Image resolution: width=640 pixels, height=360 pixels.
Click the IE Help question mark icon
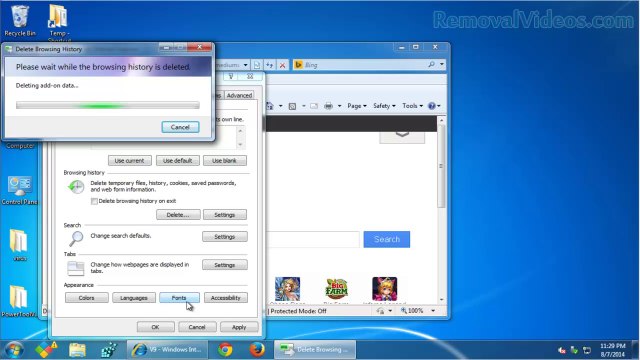[x=431, y=106]
